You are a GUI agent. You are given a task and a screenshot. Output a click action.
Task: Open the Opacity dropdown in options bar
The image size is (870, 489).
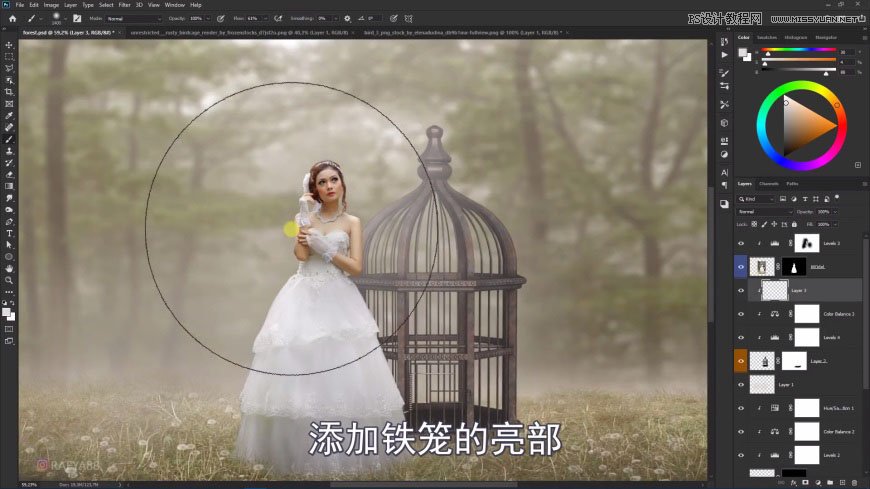208,18
